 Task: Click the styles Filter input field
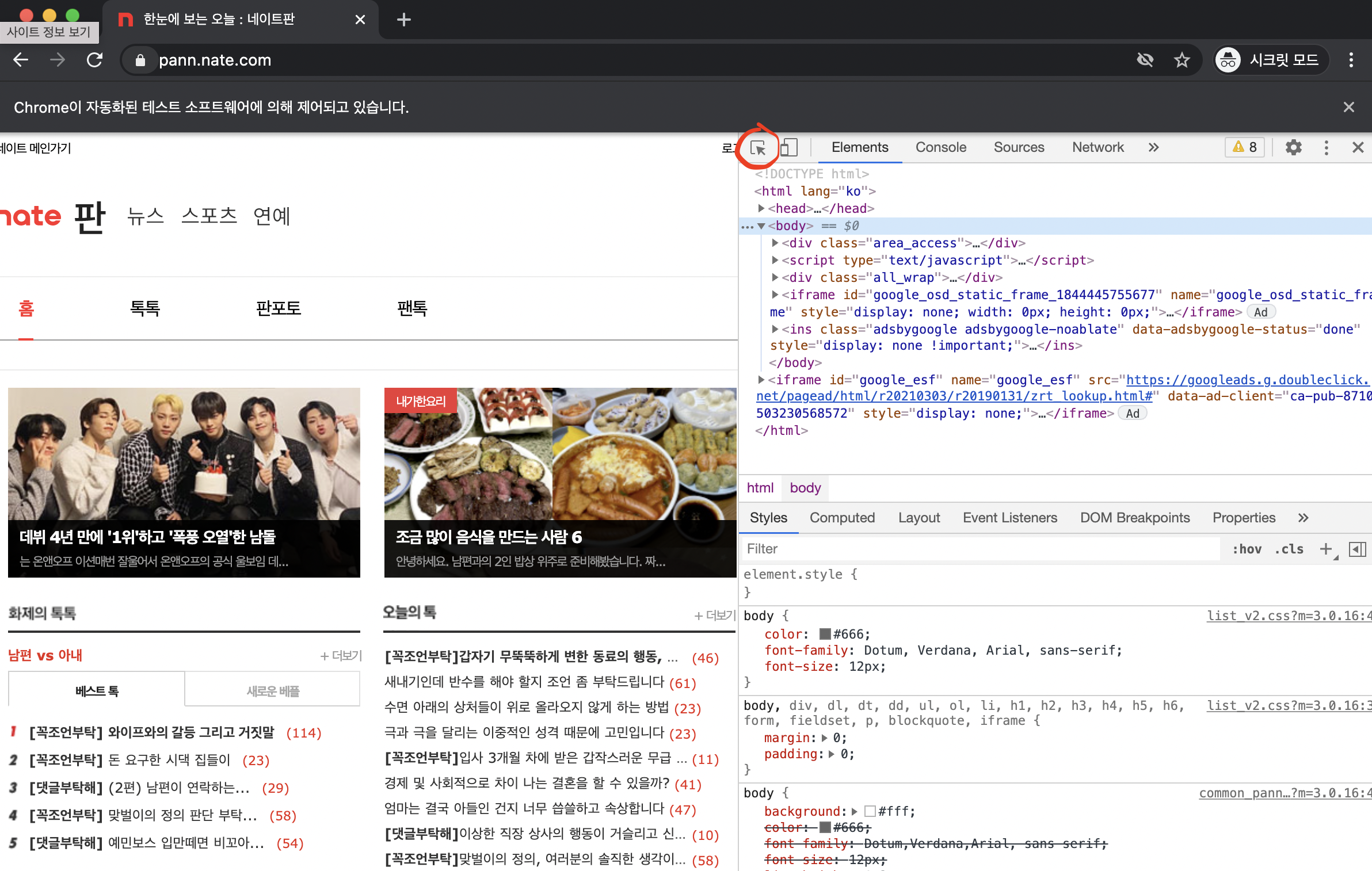[x=978, y=549]
